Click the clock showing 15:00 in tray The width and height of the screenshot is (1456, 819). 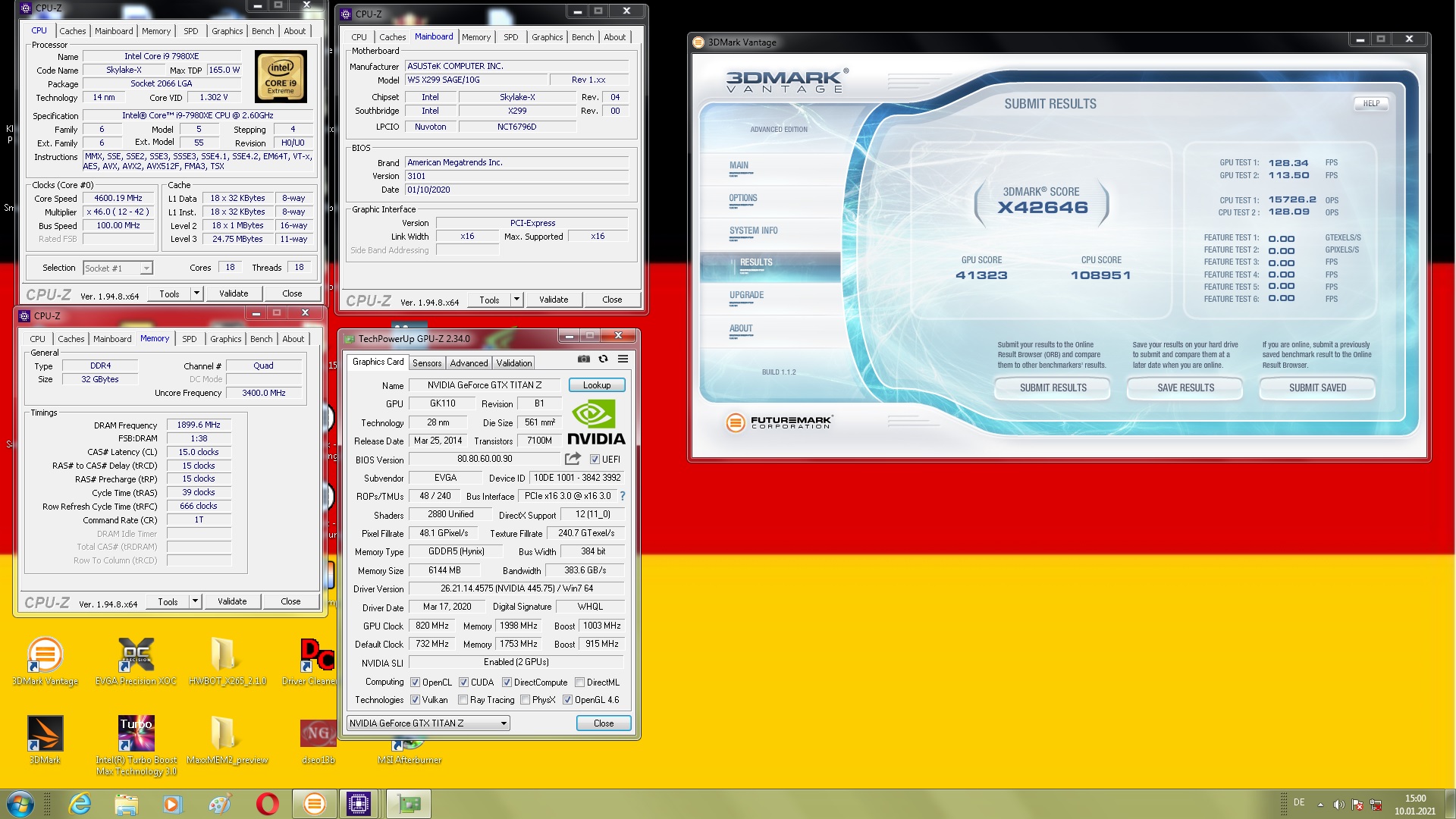[1415, 799]
